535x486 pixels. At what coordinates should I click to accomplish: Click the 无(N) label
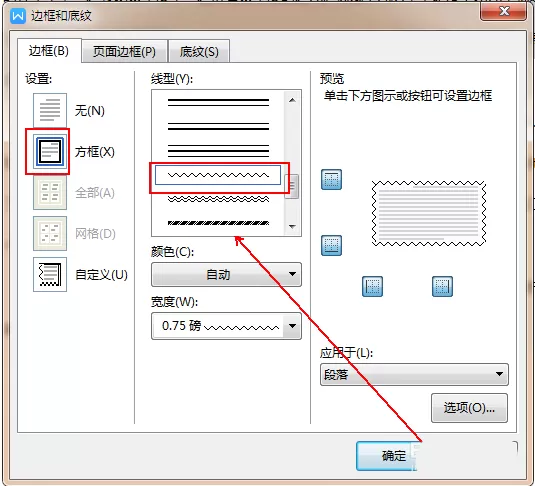pos(90,110)
